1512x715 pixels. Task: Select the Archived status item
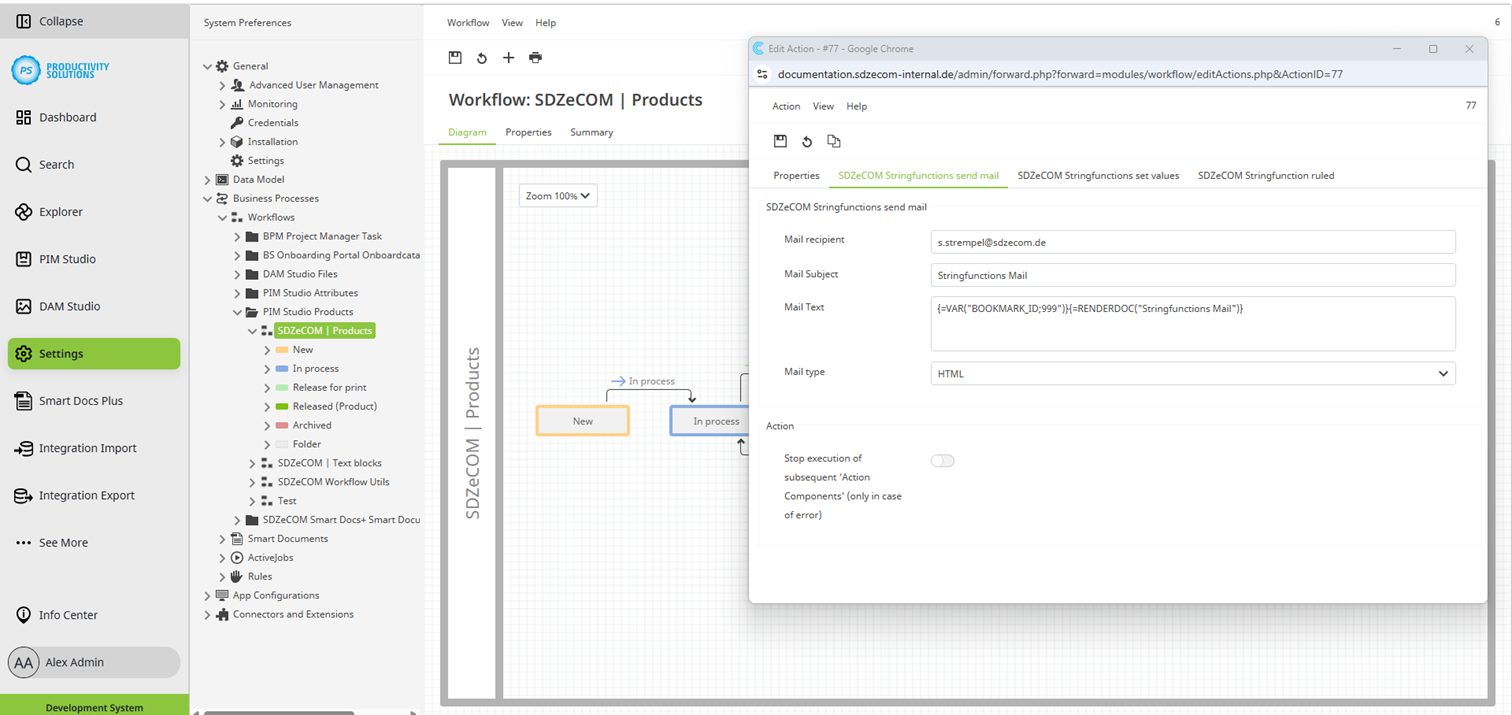tap(312, 426)
